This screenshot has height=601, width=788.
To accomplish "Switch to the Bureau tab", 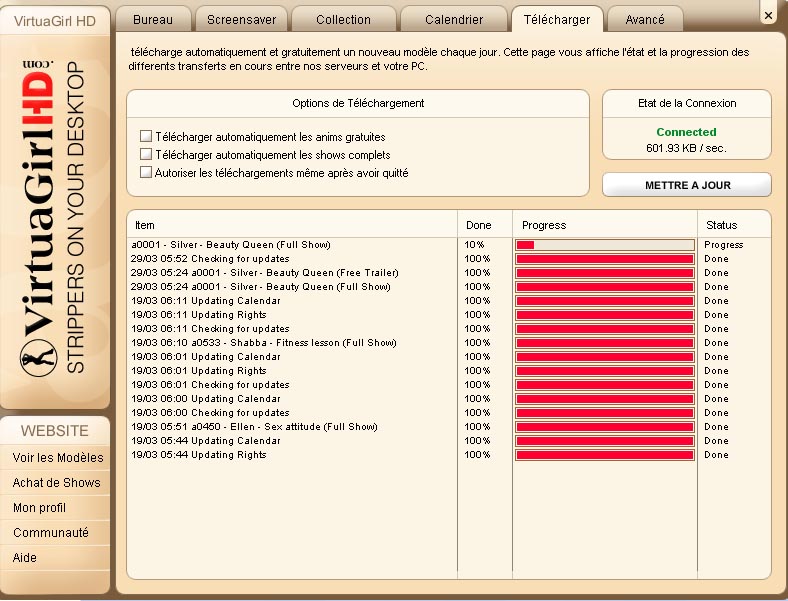I will pos(153,20).
